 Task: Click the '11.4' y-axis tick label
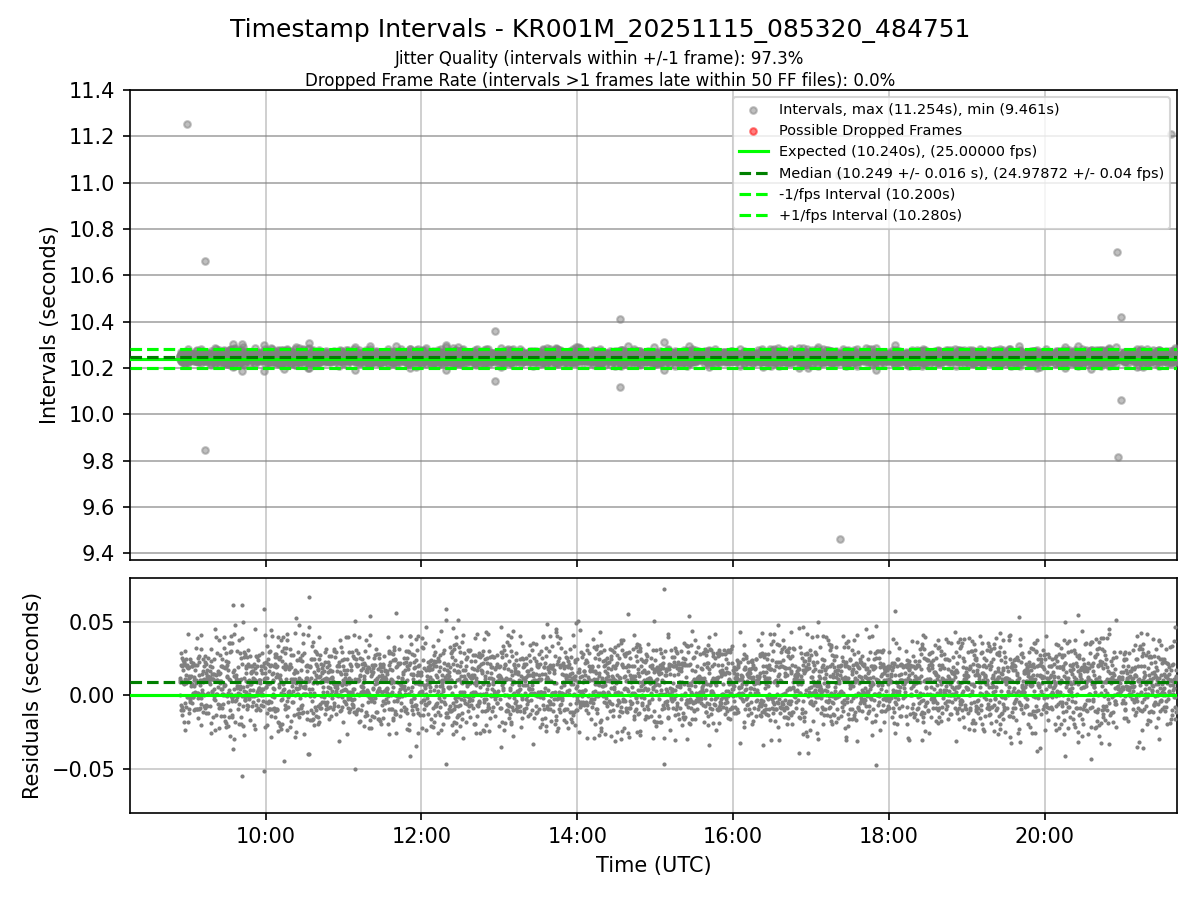(94, 91)
